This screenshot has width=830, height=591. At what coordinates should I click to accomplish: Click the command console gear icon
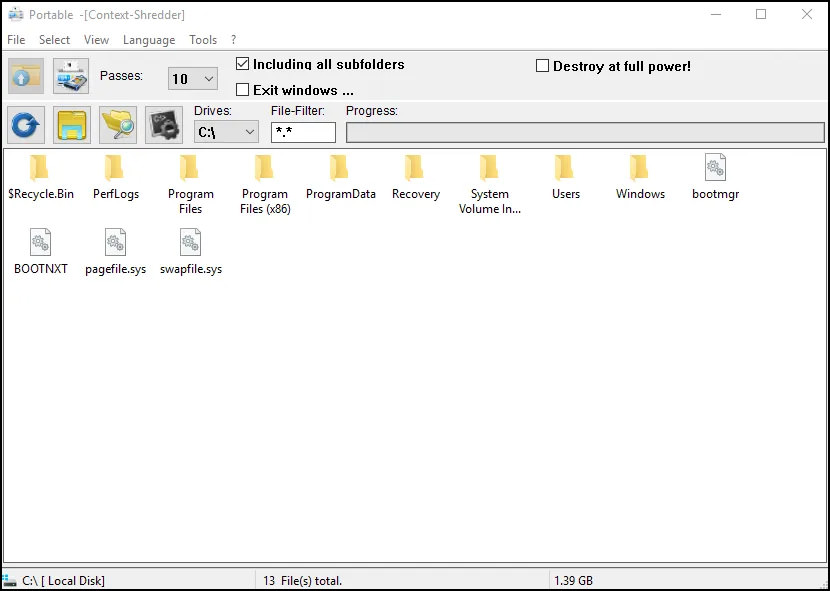[x=163, y=125]
